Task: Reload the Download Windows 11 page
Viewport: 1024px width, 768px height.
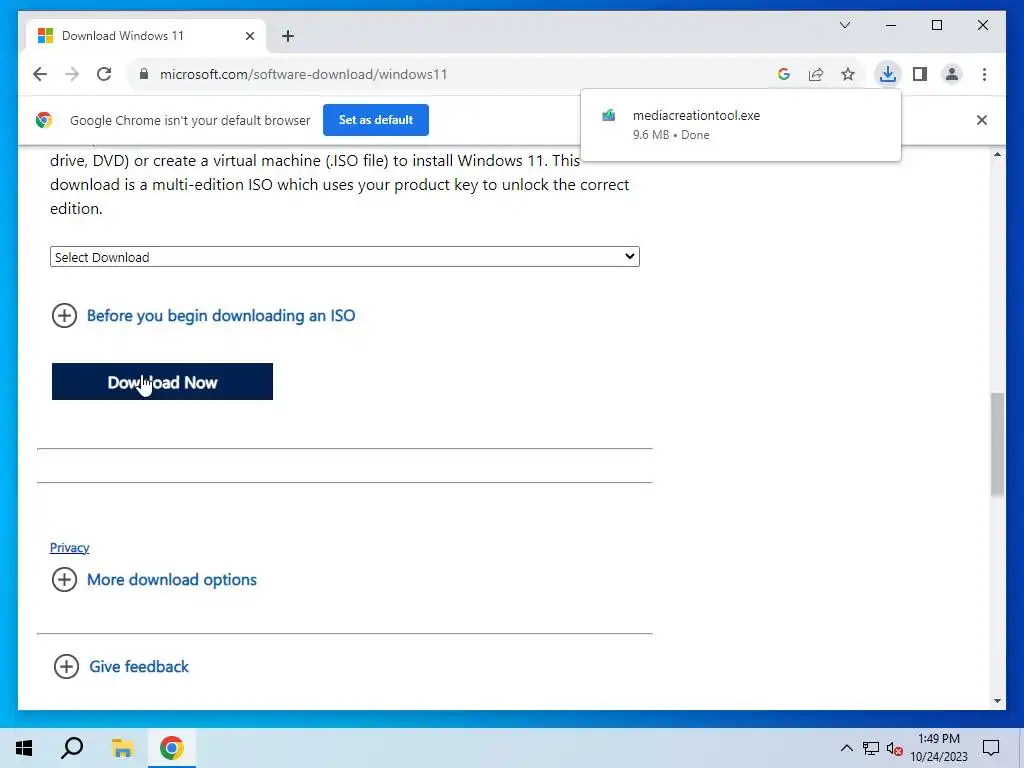Action: point(104,74)
